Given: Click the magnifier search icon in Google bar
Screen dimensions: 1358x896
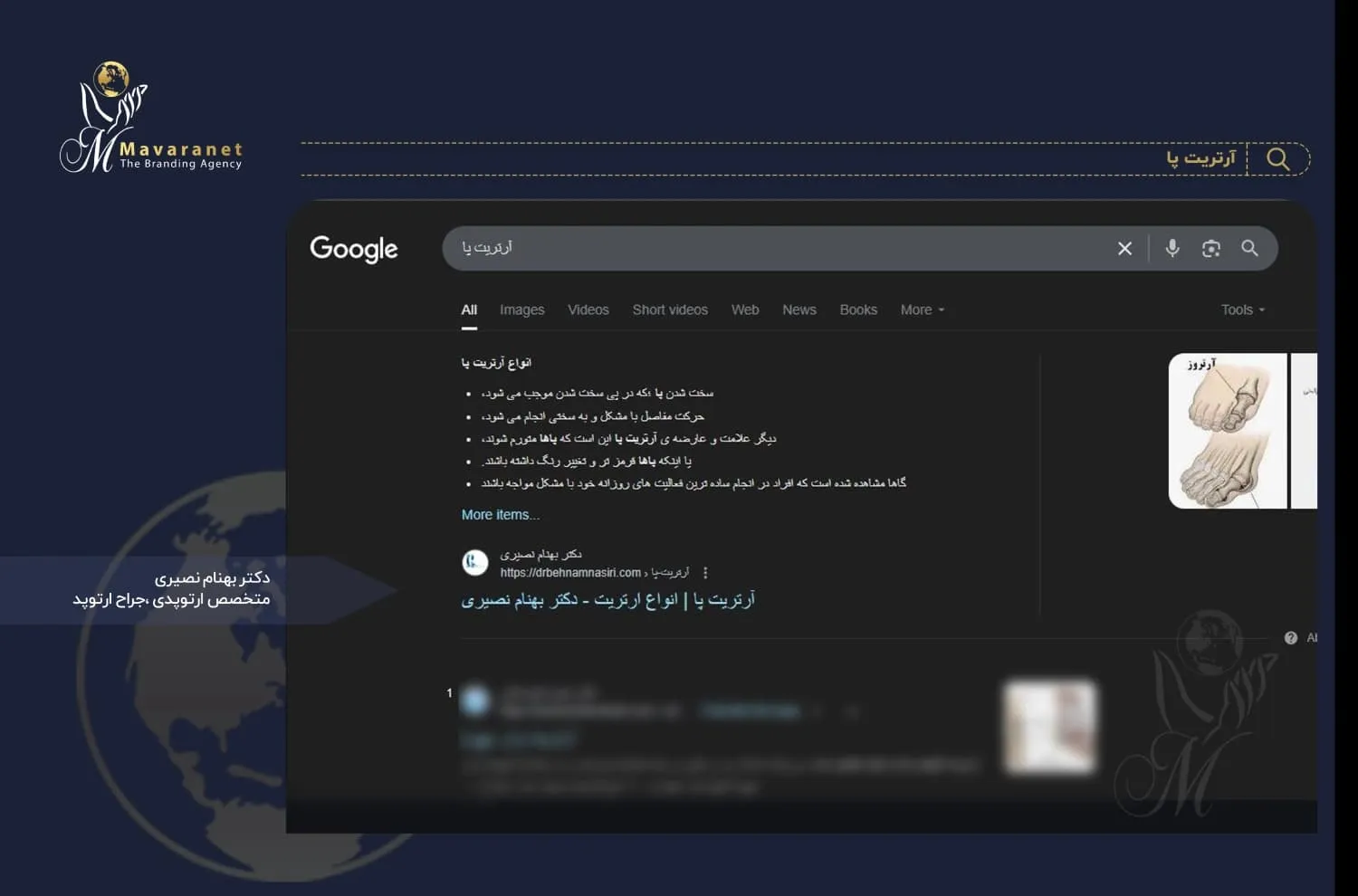Looking at the screenshot, I should pyautogui.click(x=1249, y=248).
